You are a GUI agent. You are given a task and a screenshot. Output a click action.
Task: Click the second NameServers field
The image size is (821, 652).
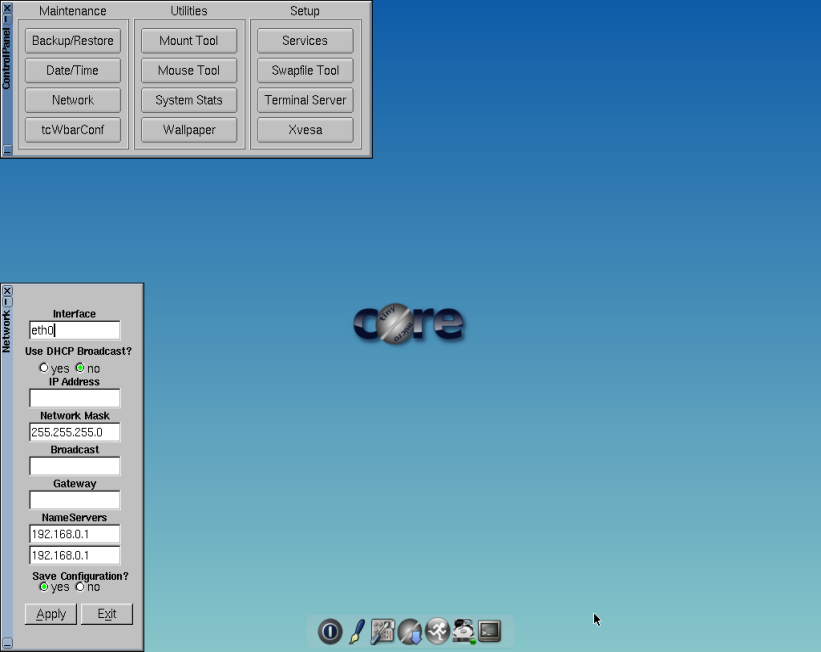(74, 555)
